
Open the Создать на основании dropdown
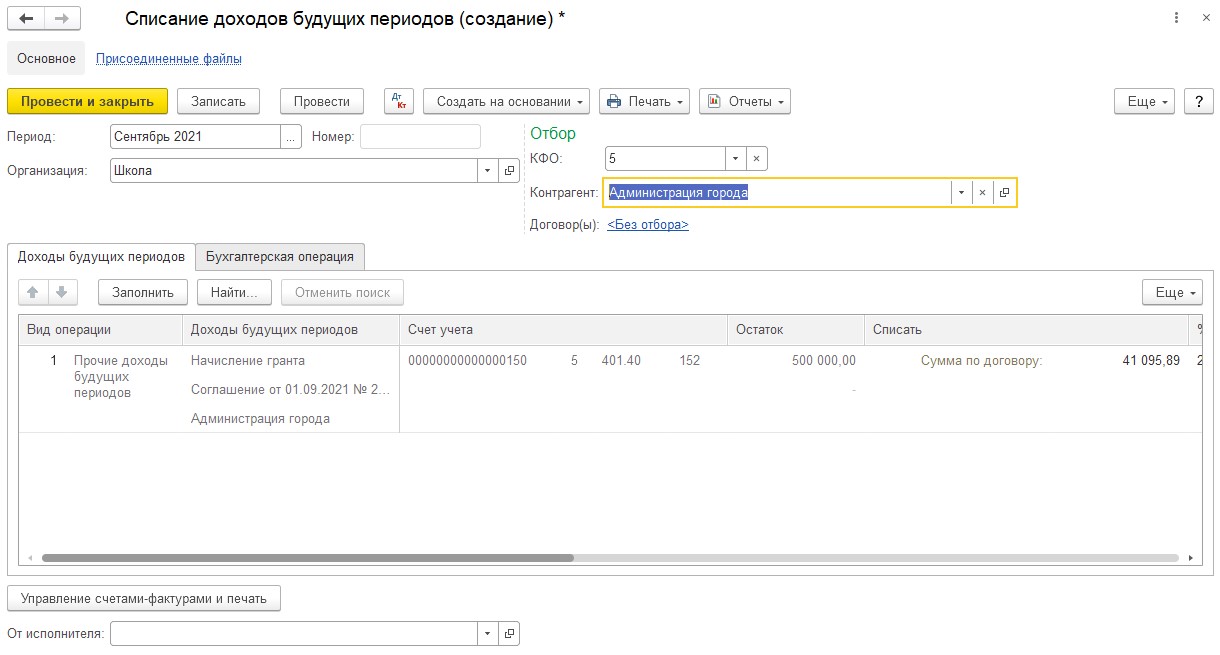point(505,100)
